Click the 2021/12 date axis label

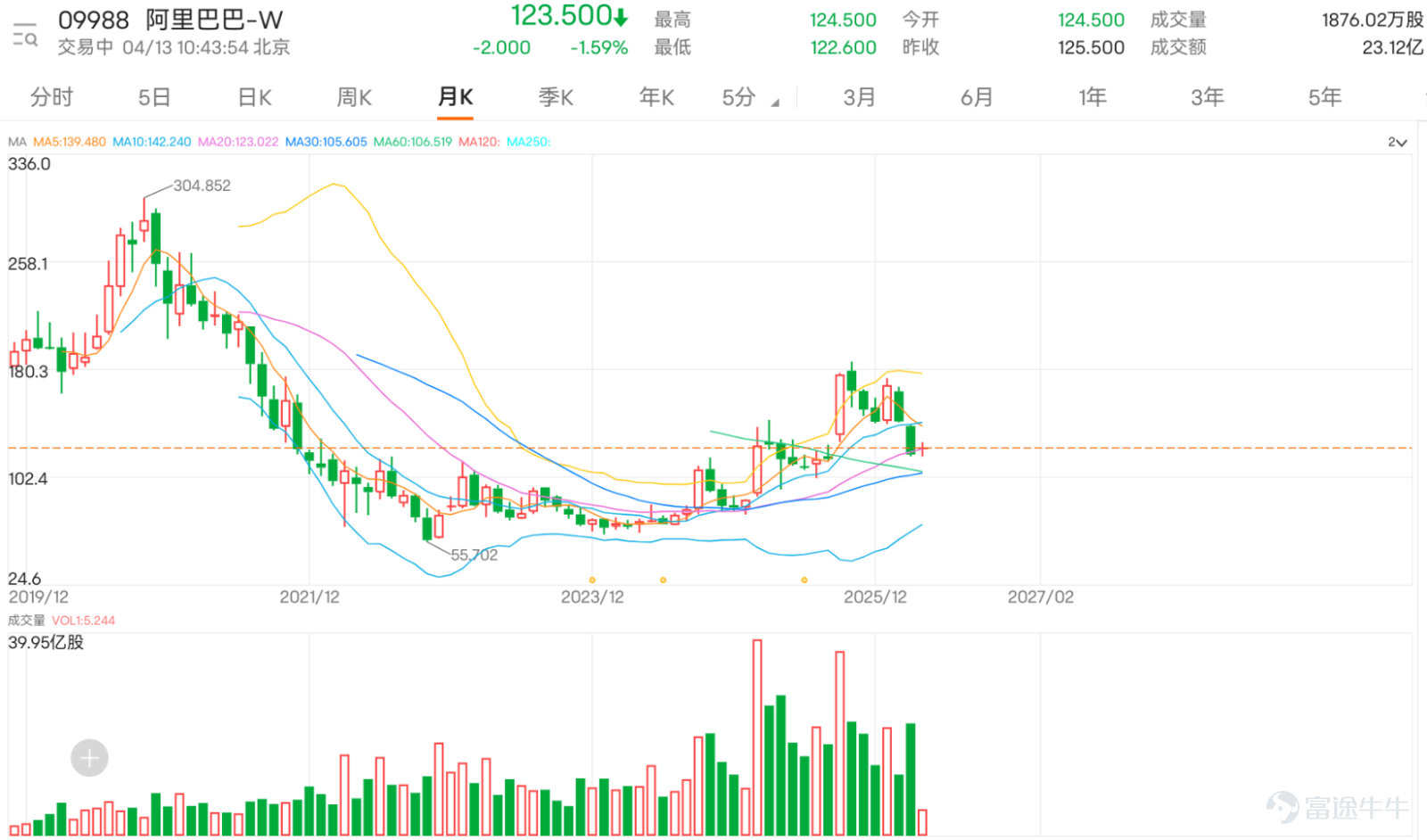(x=309, y=597)
